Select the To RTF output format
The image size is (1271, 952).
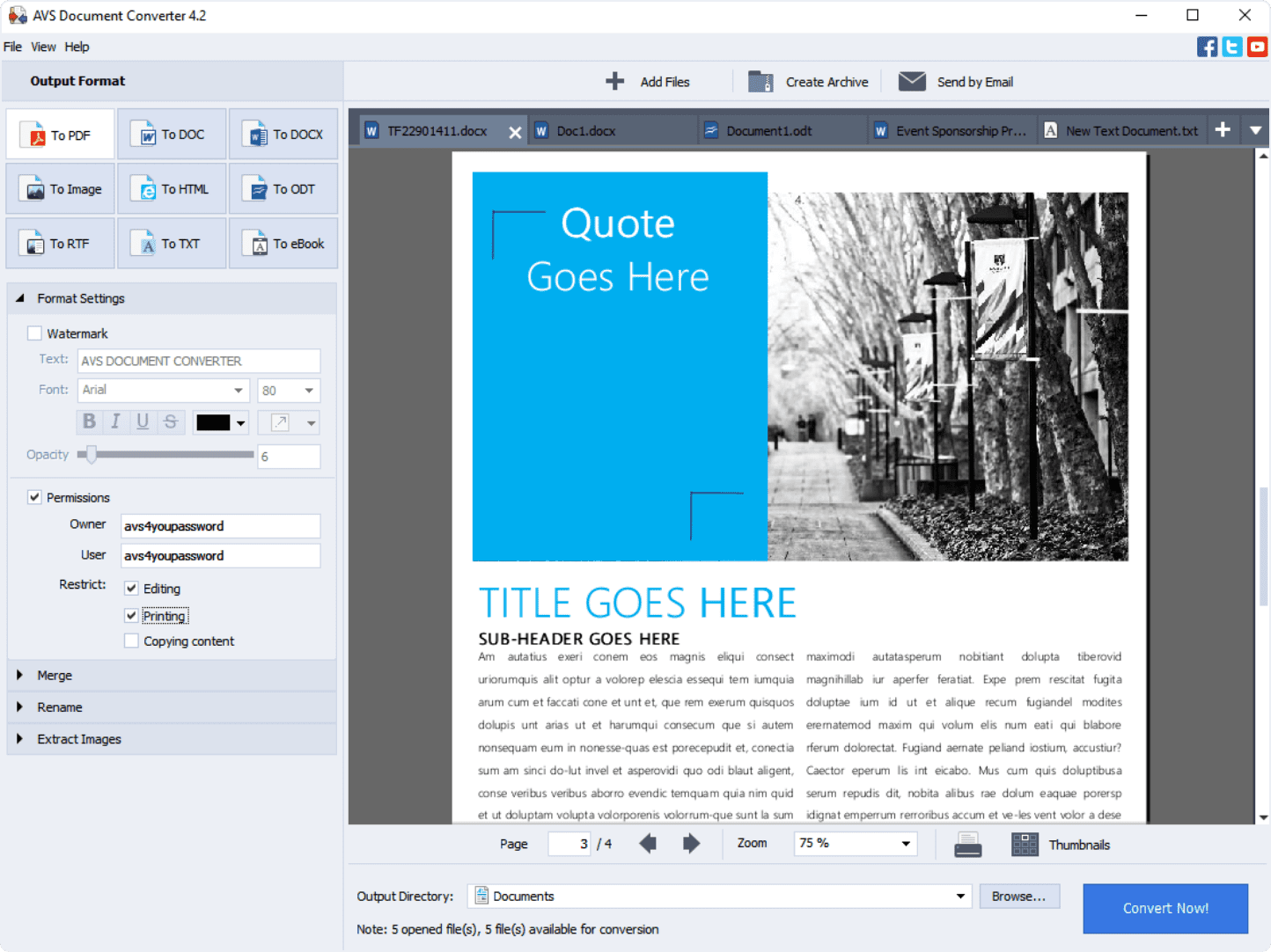60,244
